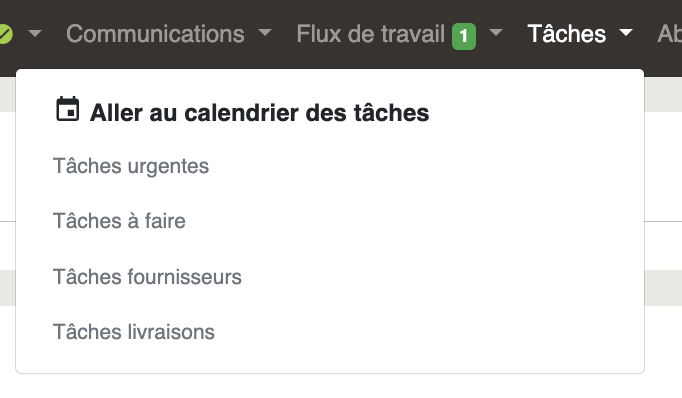This screenshot has width=682, height=398.
Task: Choose Tâches à faire
Action: click(119, 221)
